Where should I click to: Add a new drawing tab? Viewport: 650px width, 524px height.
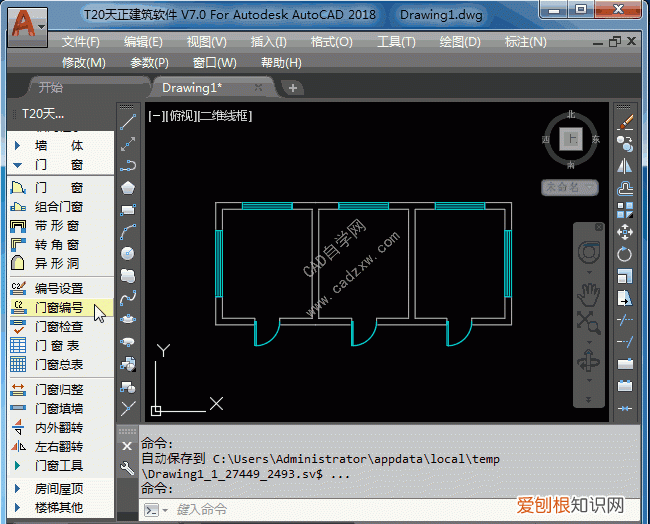point(293,88)
